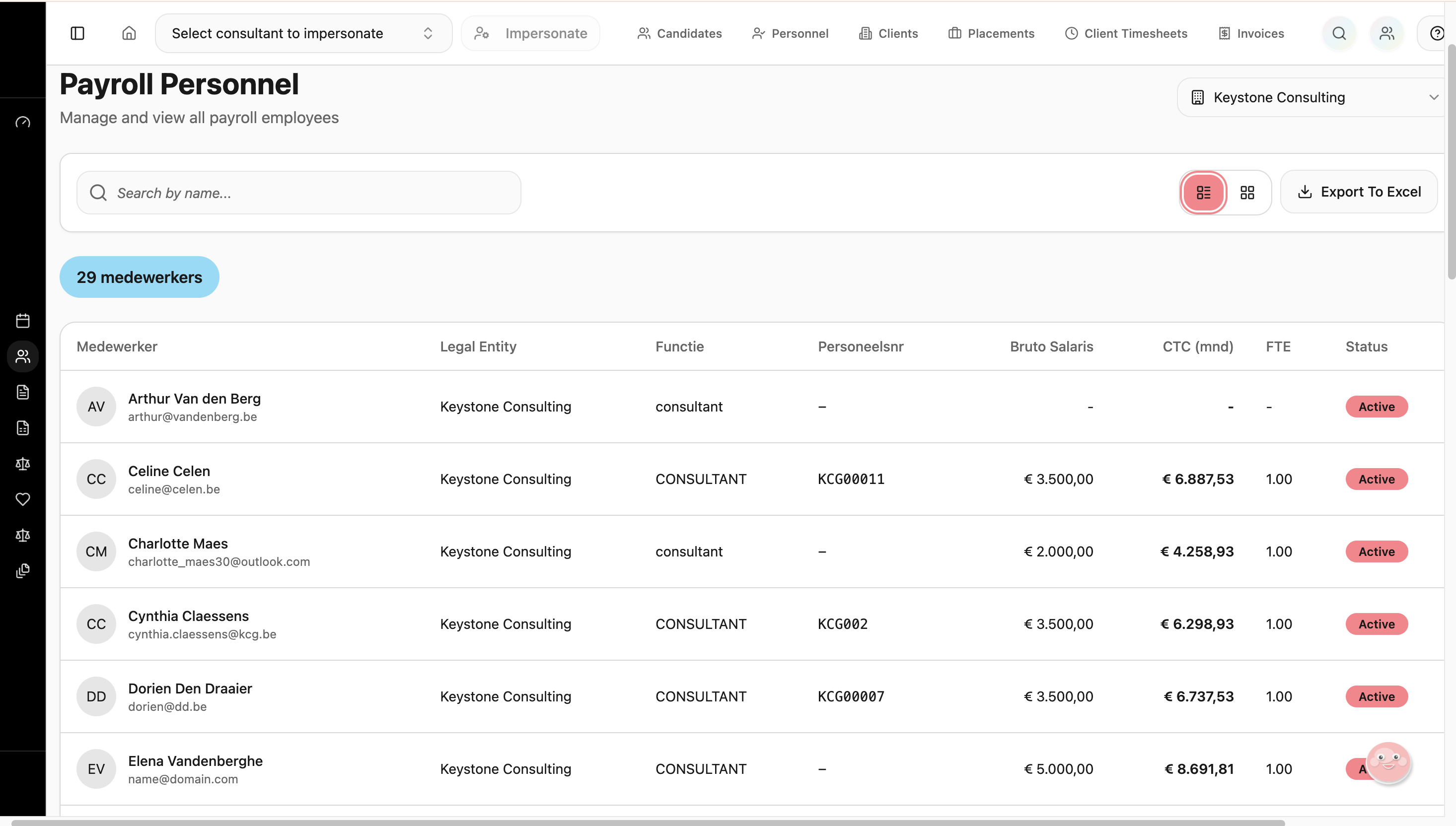
Task: Open the users icon in top bar
Action: pos(1387,33)
